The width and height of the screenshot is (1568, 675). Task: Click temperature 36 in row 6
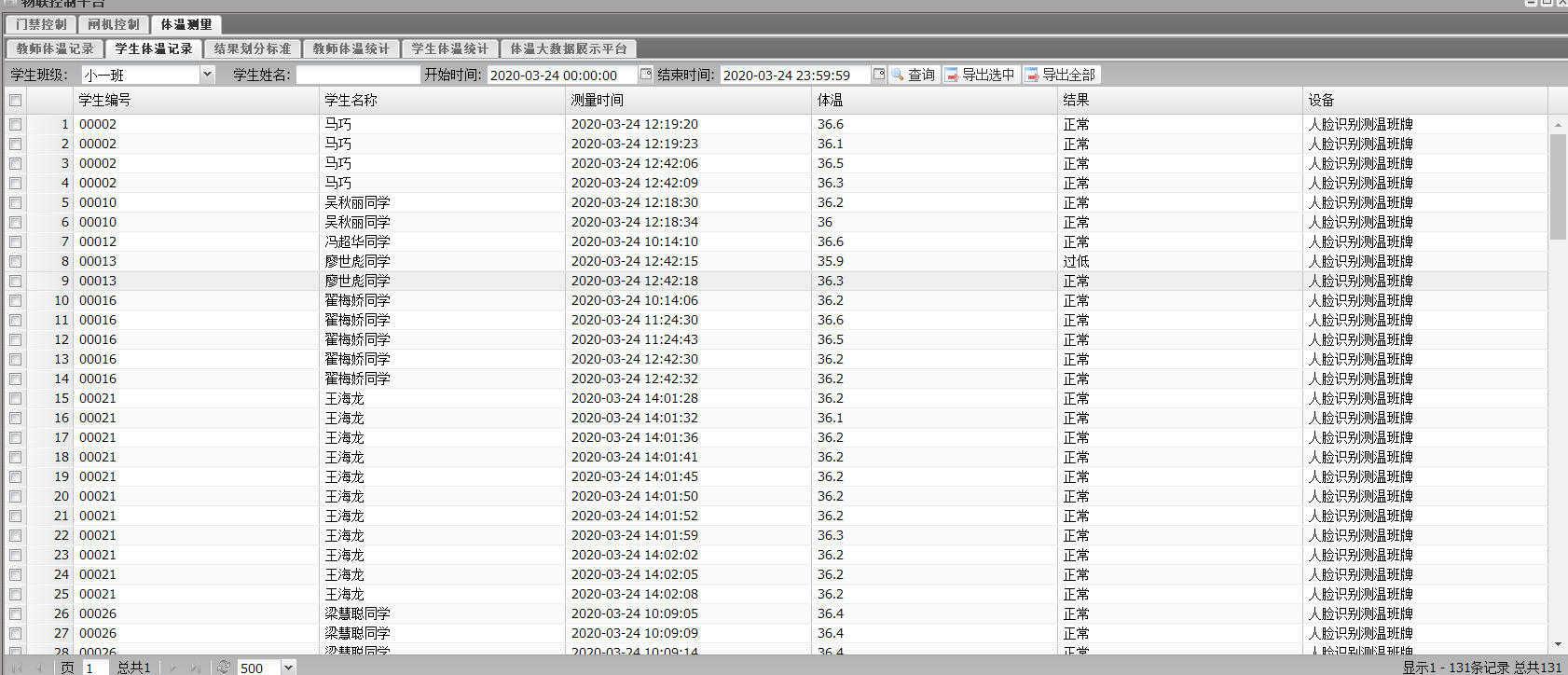tap(825, 222)
